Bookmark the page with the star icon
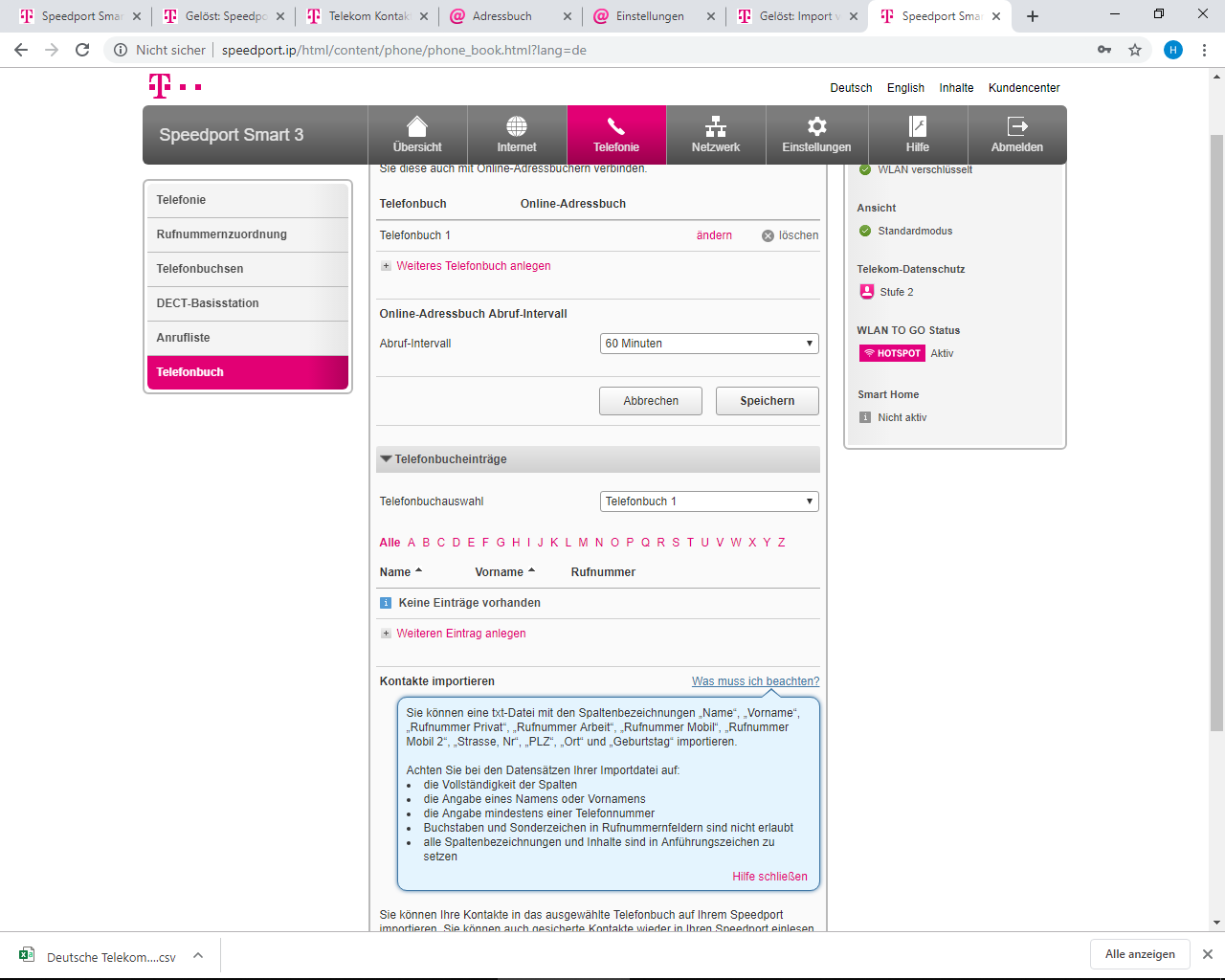Screen dimensions: 1225x980 [x=1135, y=50]
